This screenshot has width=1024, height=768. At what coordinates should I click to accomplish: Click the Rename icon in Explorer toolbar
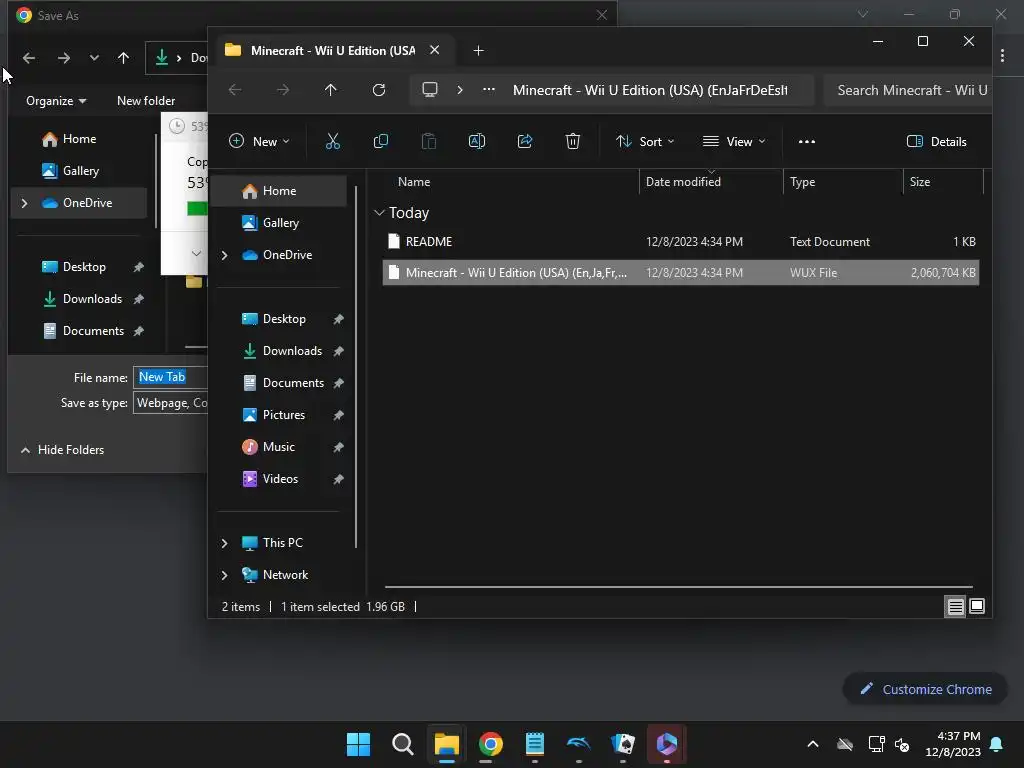(477, 142)
